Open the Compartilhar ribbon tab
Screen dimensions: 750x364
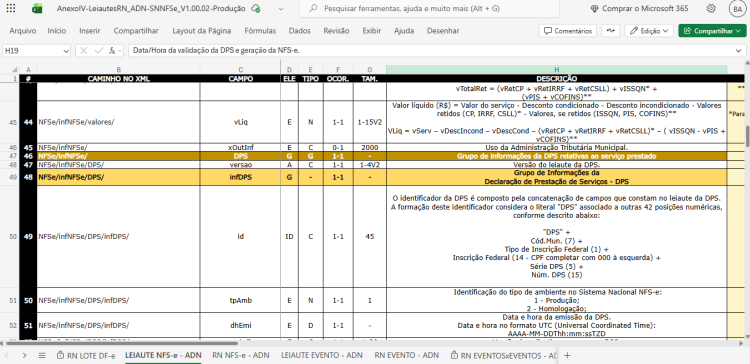(136, 31)
